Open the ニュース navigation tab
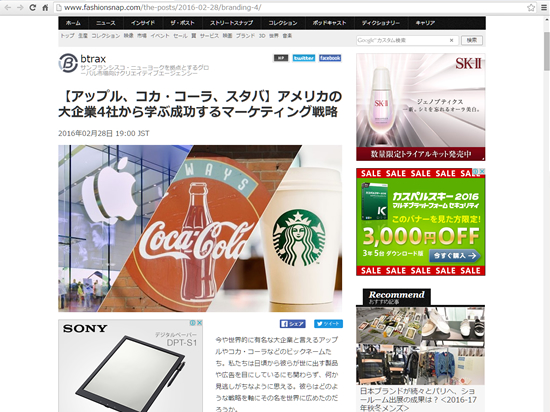This screenshot has width=550, height=412. tap(106, 23)
